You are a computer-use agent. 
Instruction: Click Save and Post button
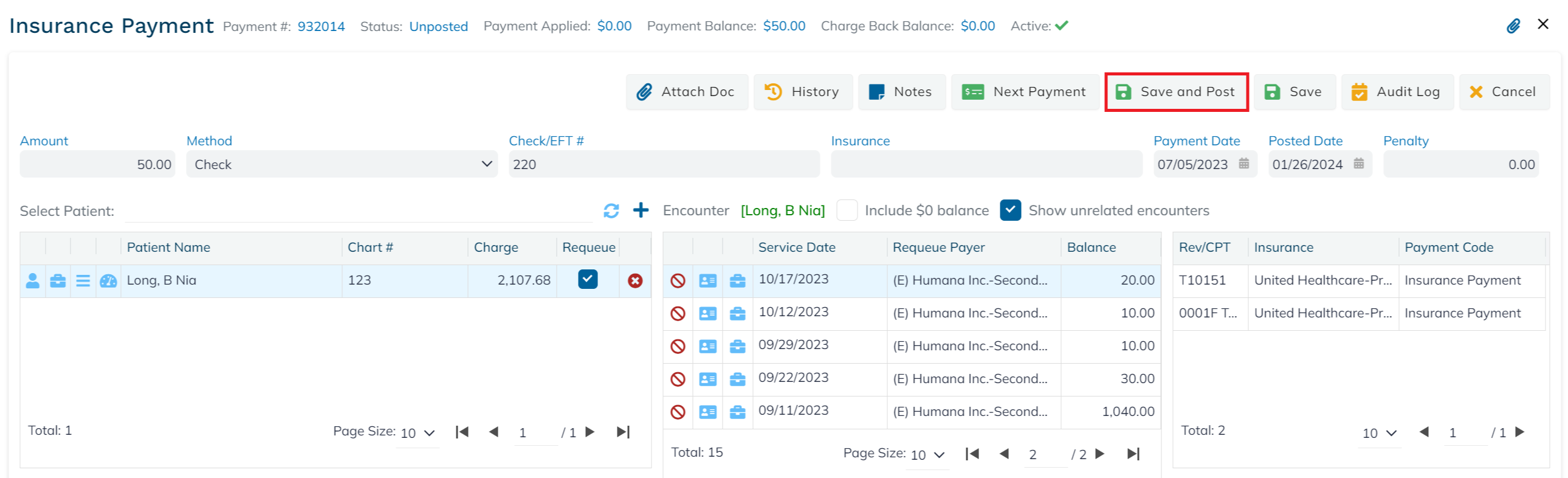pyautogui.click(x=1176, y=92)
